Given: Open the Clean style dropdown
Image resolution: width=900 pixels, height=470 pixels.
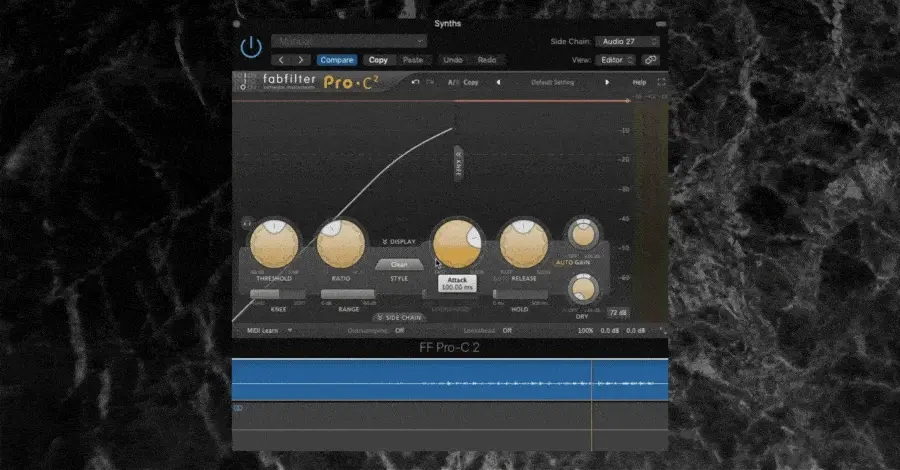Looking at the screenshot, I should (x=399, y=265).
